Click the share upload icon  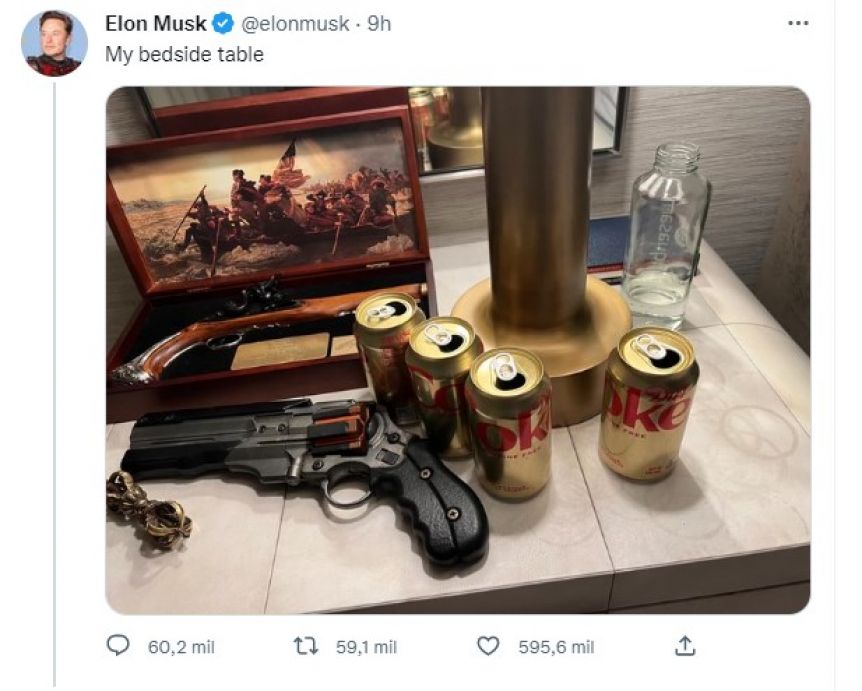[x=685, y=646]
